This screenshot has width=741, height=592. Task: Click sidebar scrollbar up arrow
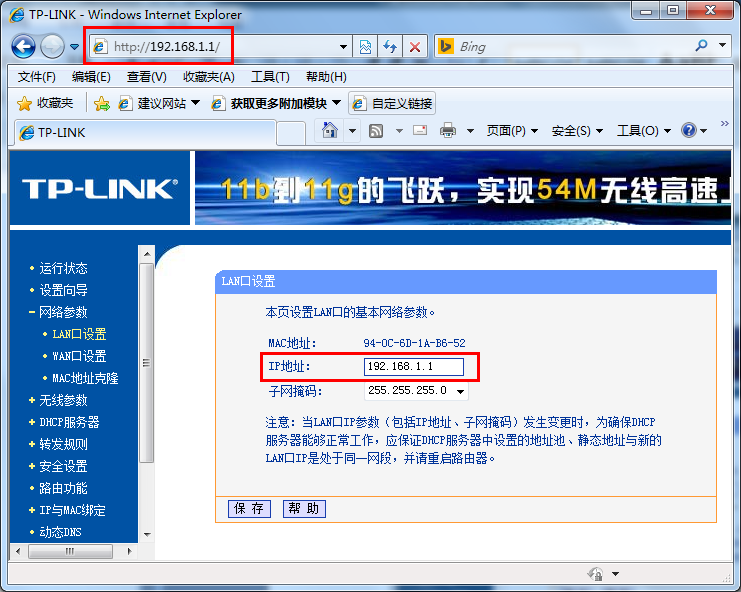point(147,254)
